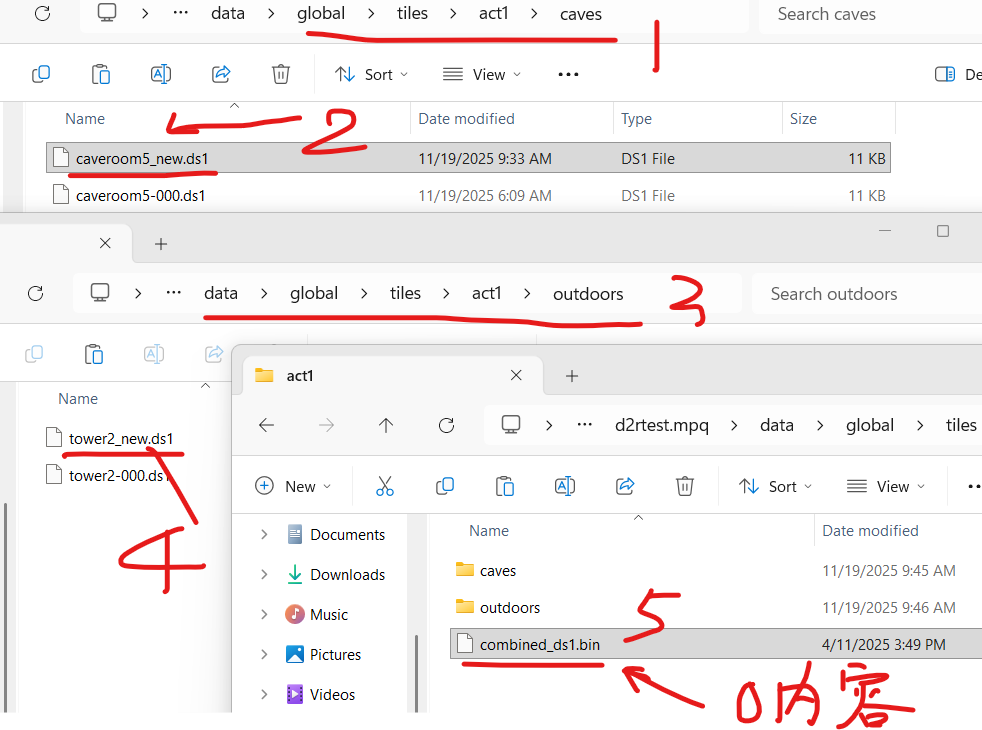The image size is (982, 730).
Task: Click share icon in act1 window toolbar
Action: [625, 486]
